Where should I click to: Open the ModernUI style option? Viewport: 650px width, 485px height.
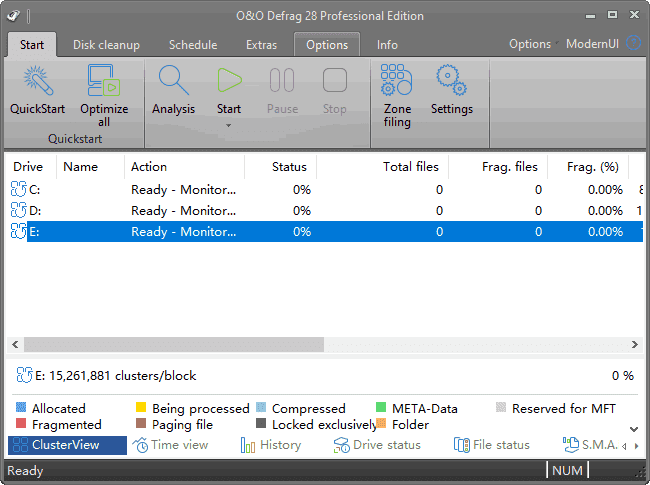pyautogui.click(x=592, y=44)
